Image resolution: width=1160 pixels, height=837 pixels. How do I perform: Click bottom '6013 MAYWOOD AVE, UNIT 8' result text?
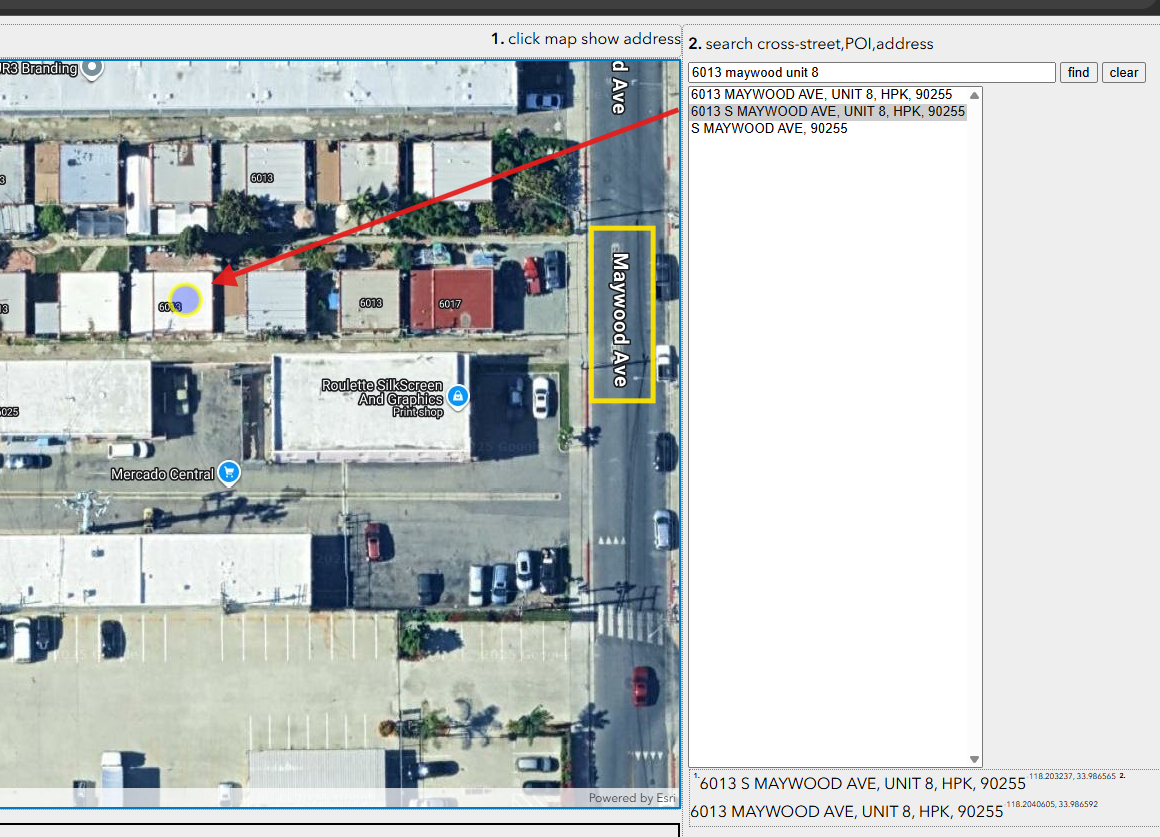(846, 812)
